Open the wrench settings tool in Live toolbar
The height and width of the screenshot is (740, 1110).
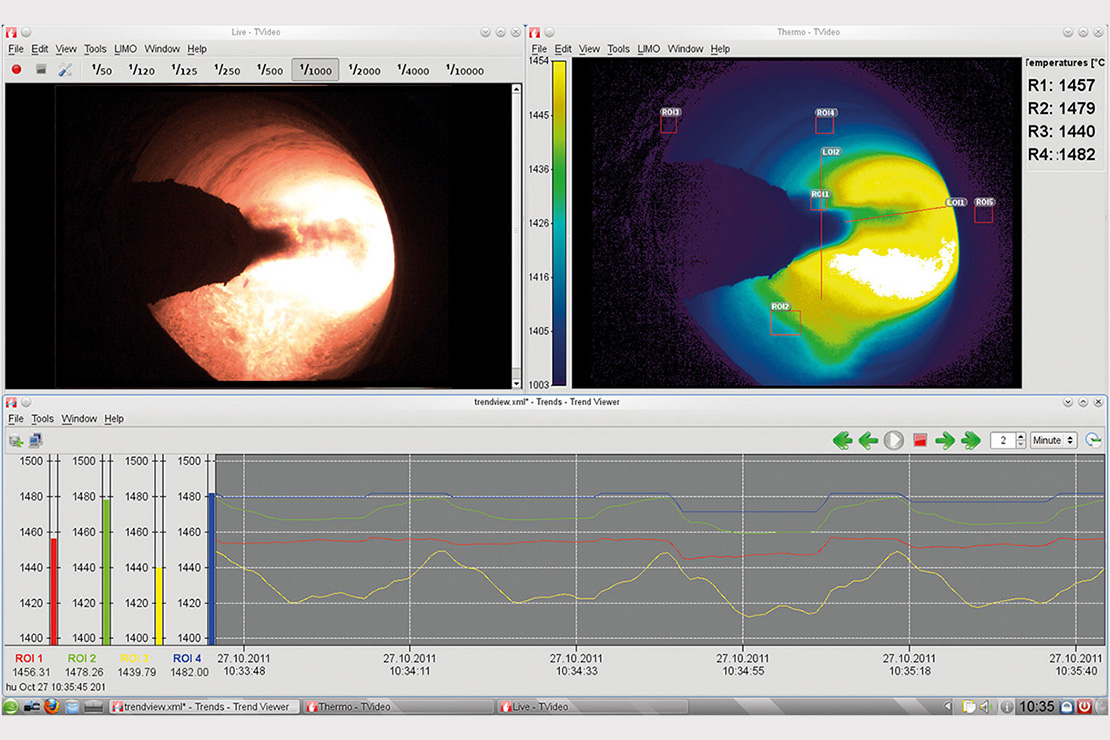(x=64, y=69)
